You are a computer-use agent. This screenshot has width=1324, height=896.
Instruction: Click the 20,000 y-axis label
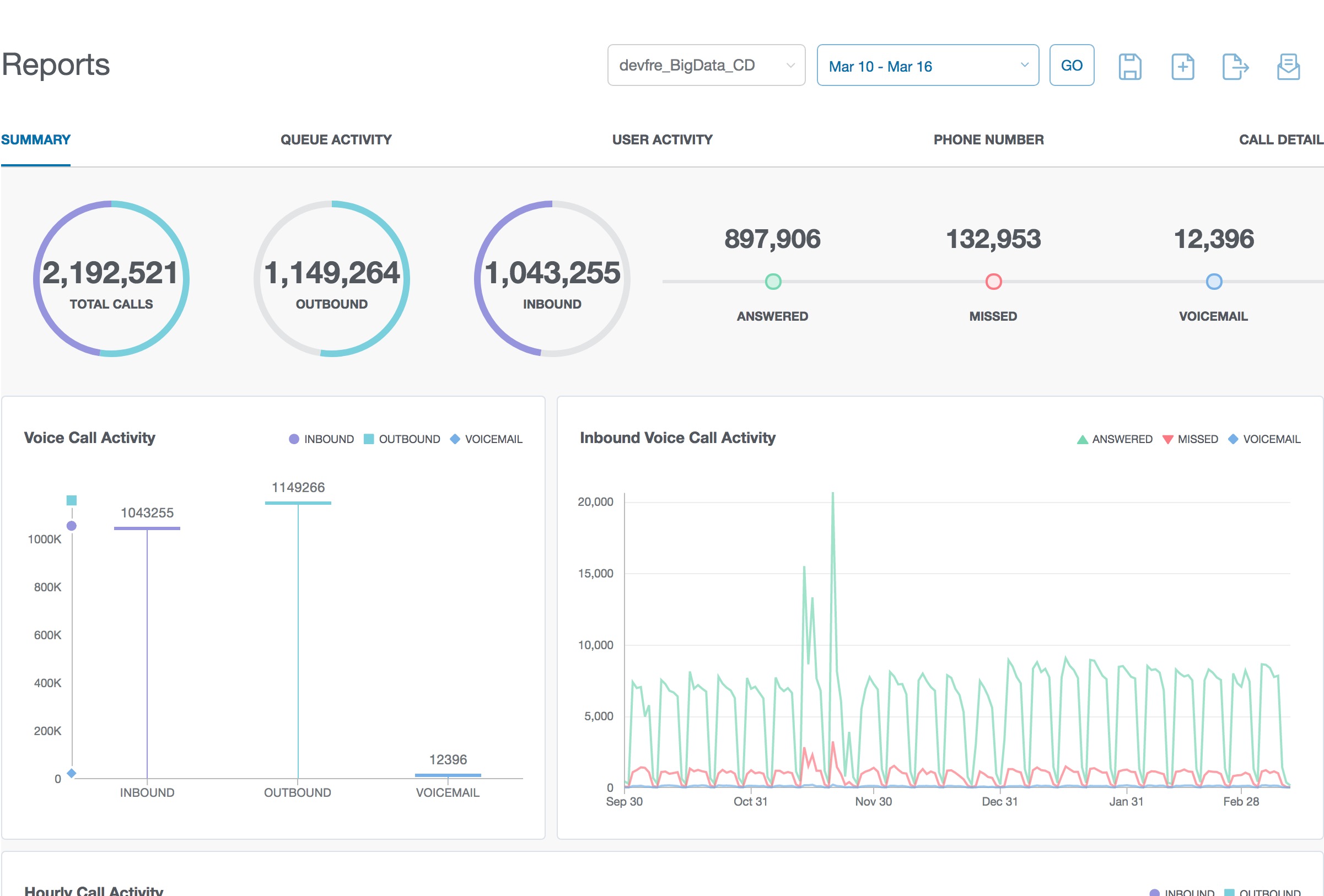(595, 502)
